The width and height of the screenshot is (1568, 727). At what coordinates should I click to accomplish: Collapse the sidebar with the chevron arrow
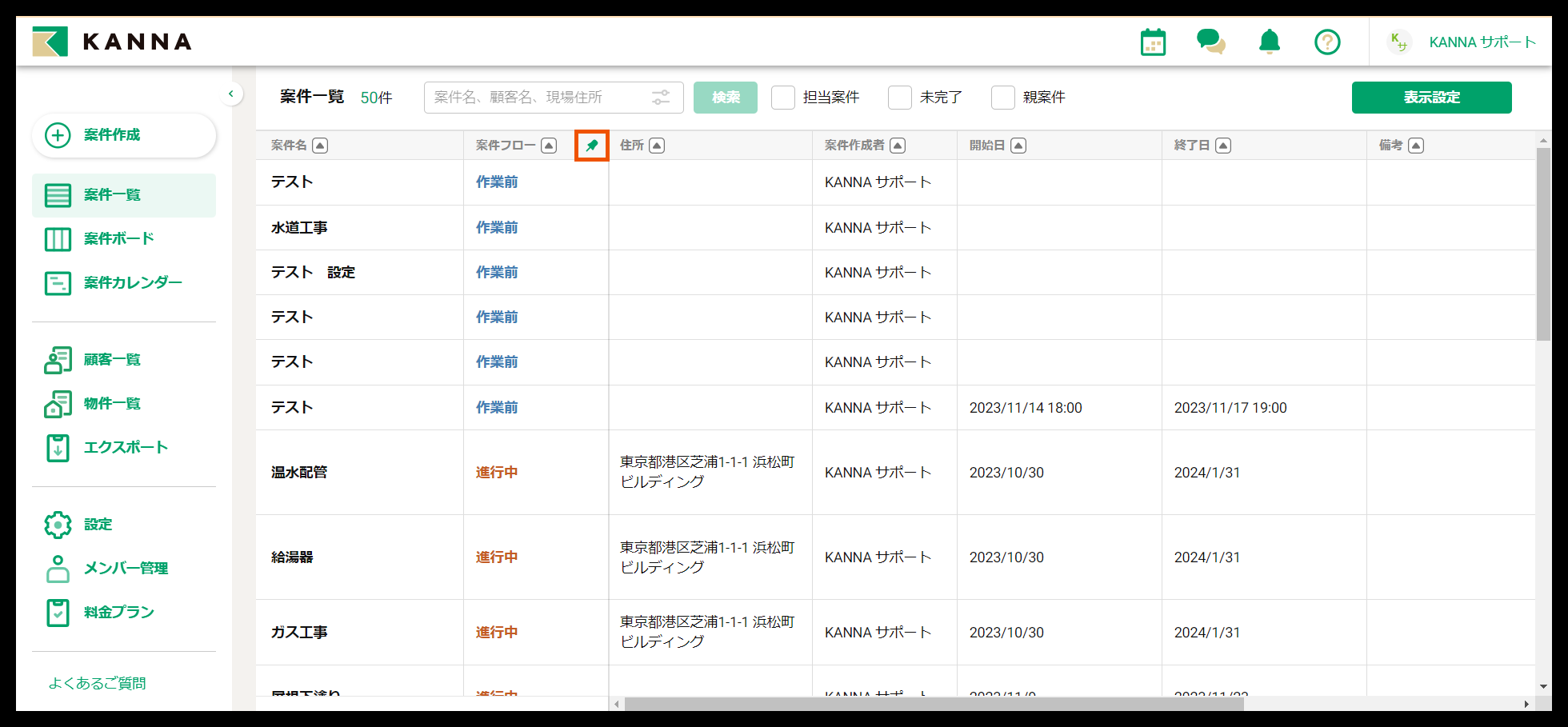point(231,94)
